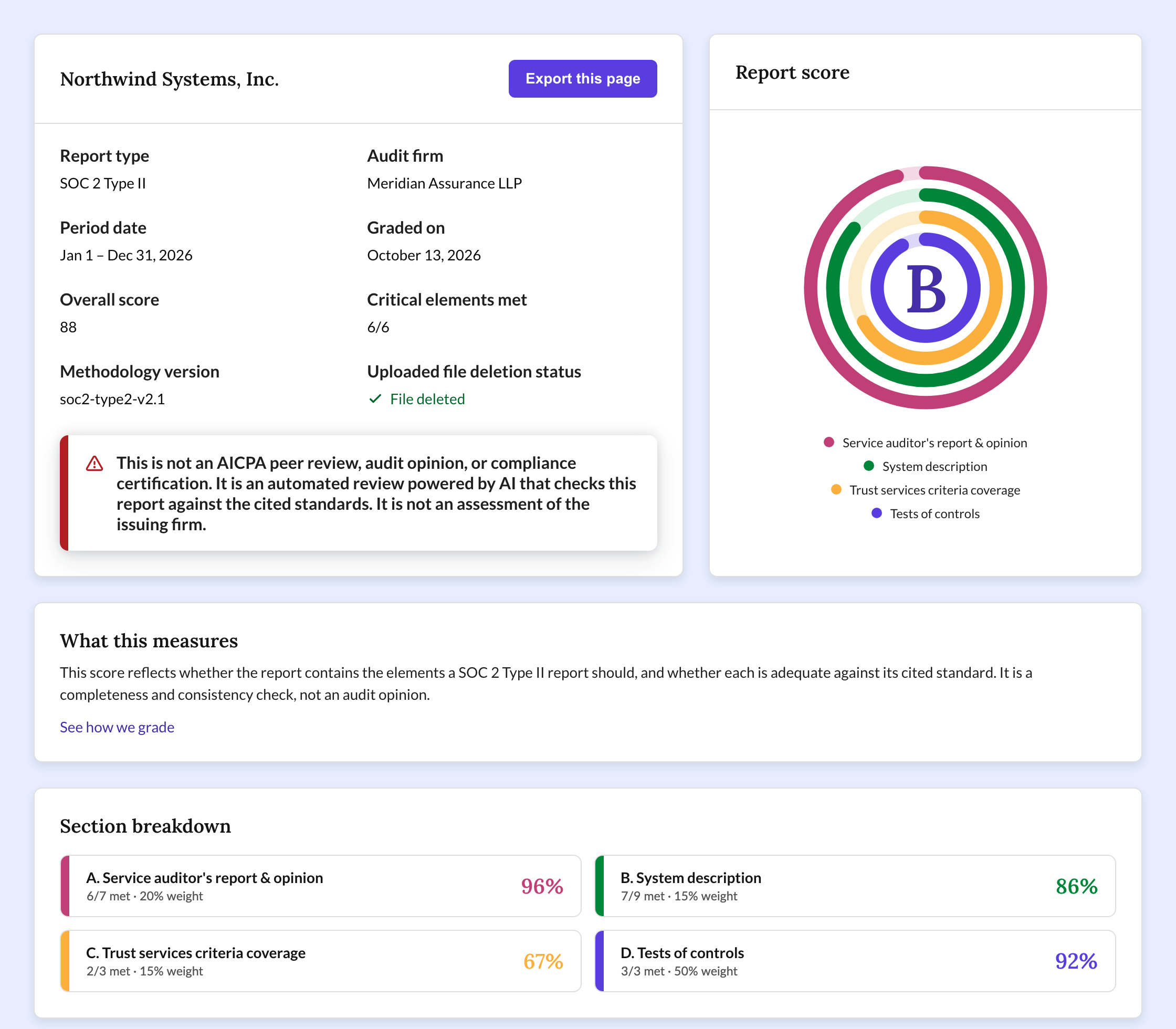This screenshot has width=1176, height=1029.
Task: Click the 2/3 met · 15% weight text
Action: [x=145, y=971]
